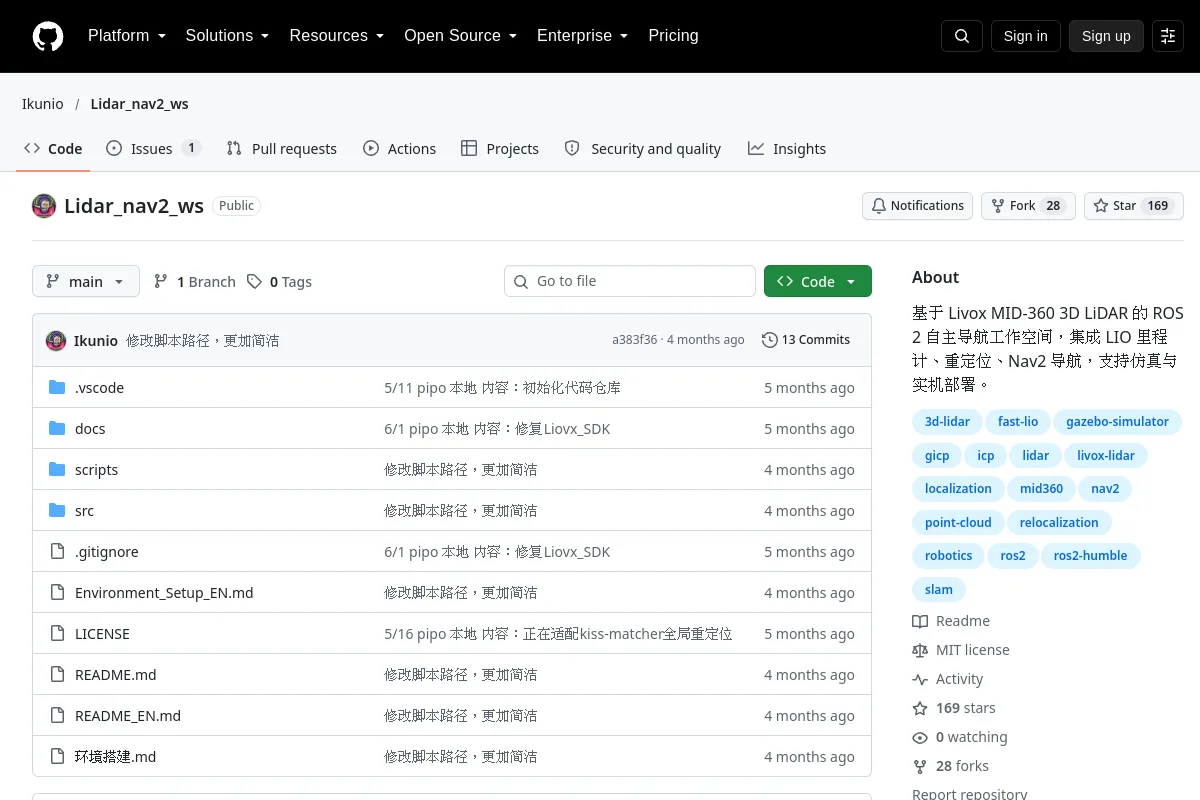
Task: Click the src folder icon
Action: click(57, 510)
